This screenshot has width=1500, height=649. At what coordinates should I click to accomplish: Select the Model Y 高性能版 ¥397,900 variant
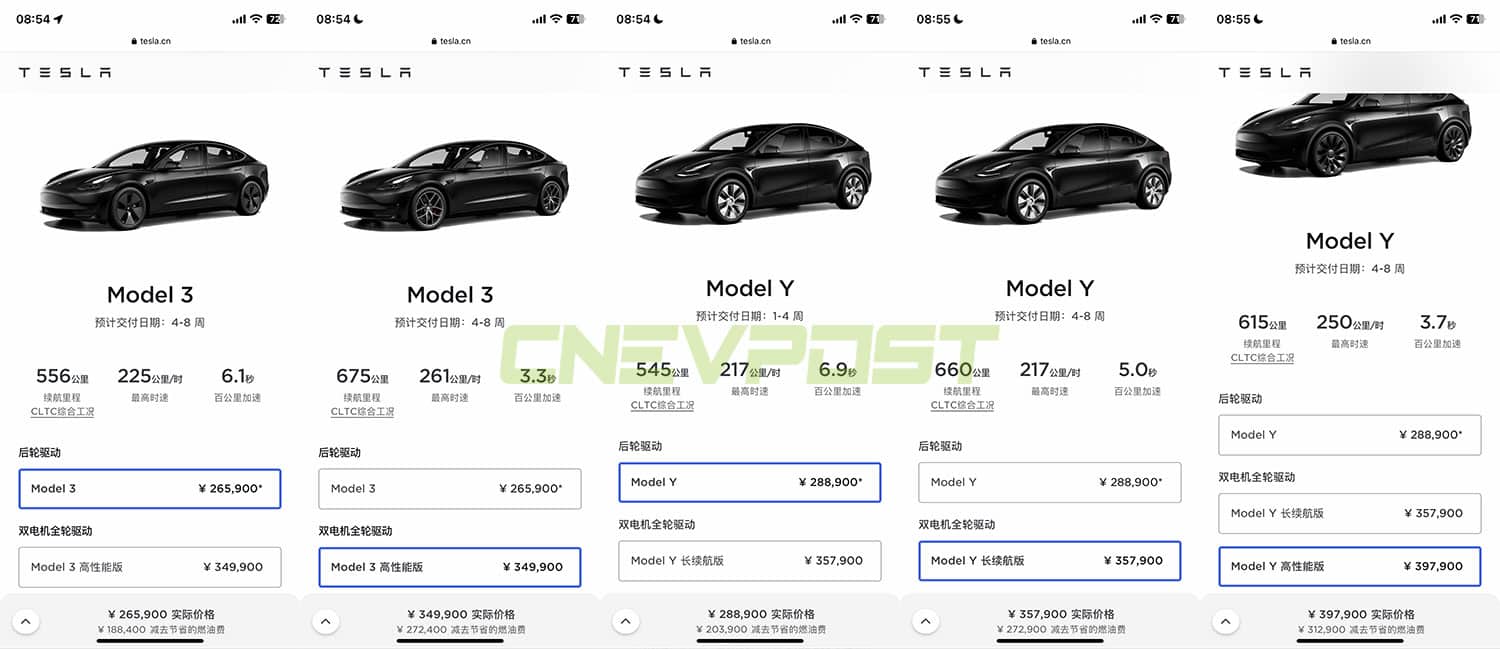[1349, 566]
